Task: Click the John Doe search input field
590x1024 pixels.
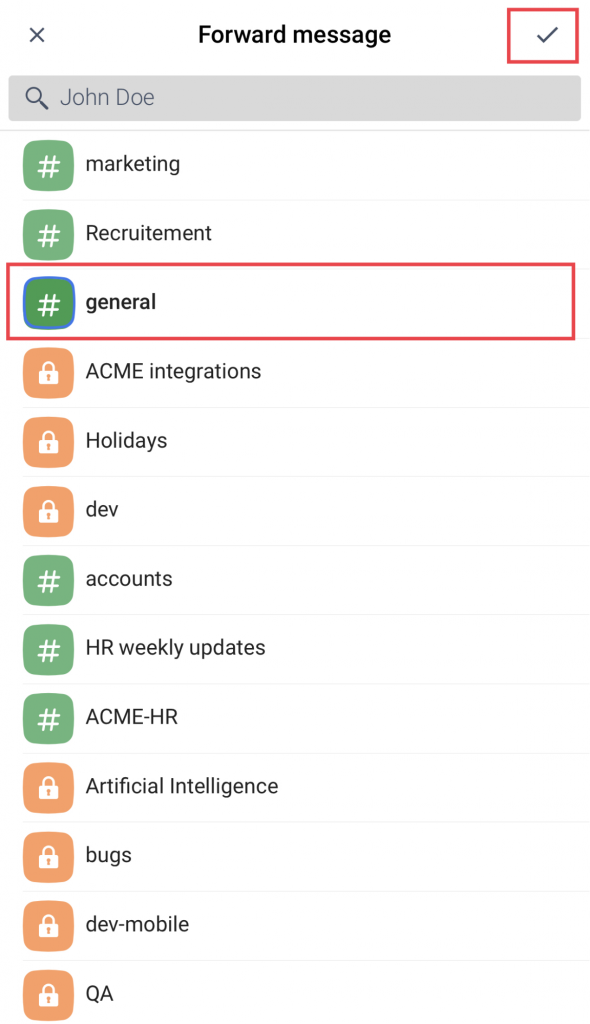Action: [x=295, y=98]
